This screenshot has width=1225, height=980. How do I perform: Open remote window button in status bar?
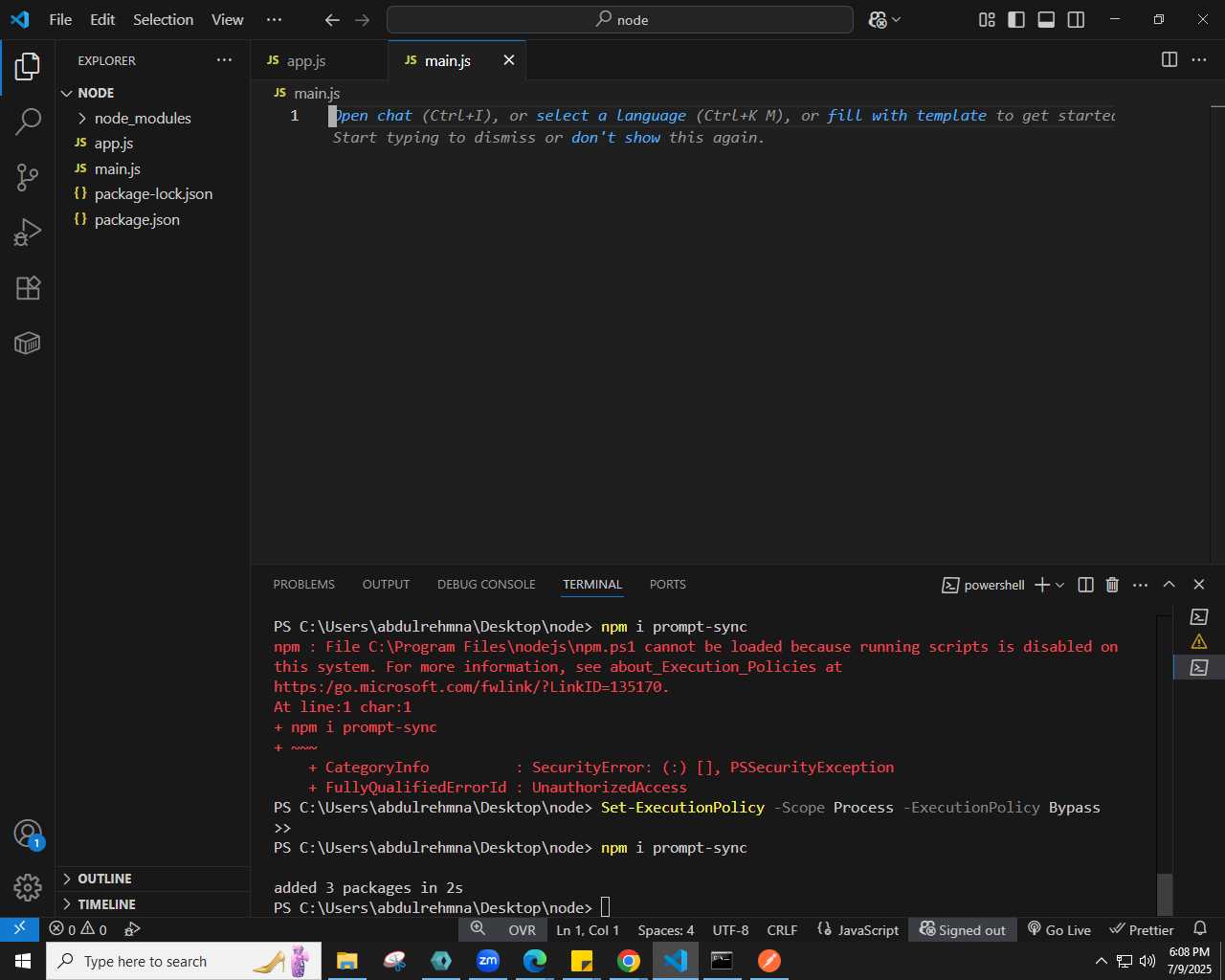pos(19,929)
